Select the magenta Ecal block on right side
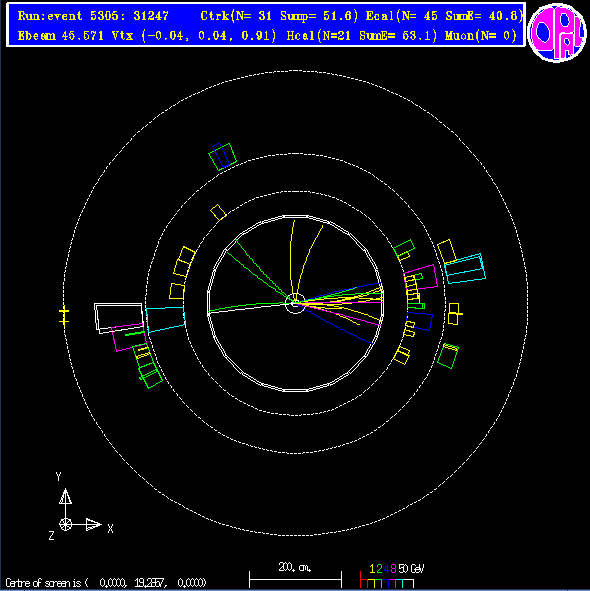 click(421, 277)
